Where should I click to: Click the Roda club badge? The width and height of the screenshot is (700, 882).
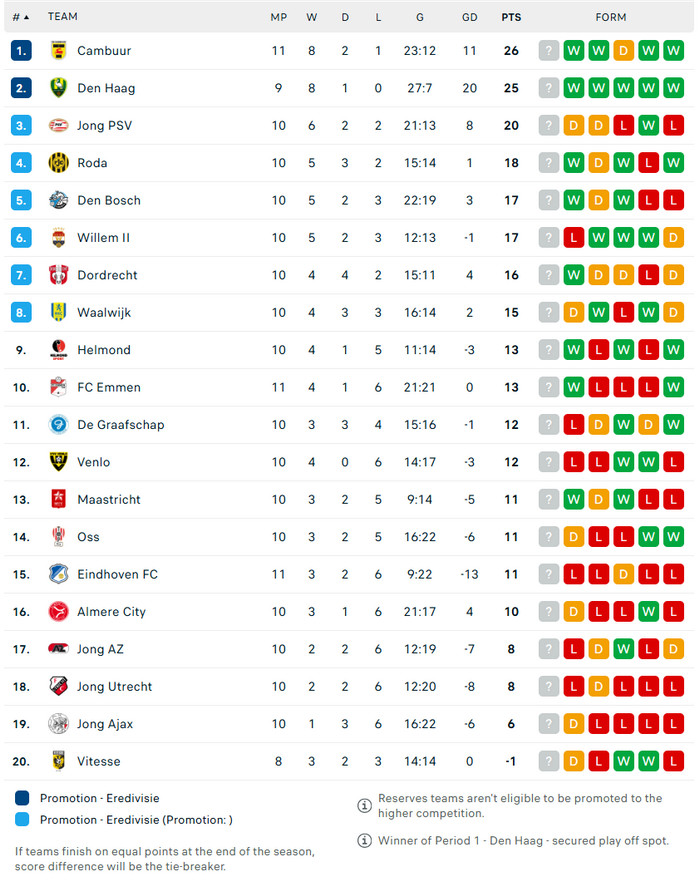tap(58, 163)
